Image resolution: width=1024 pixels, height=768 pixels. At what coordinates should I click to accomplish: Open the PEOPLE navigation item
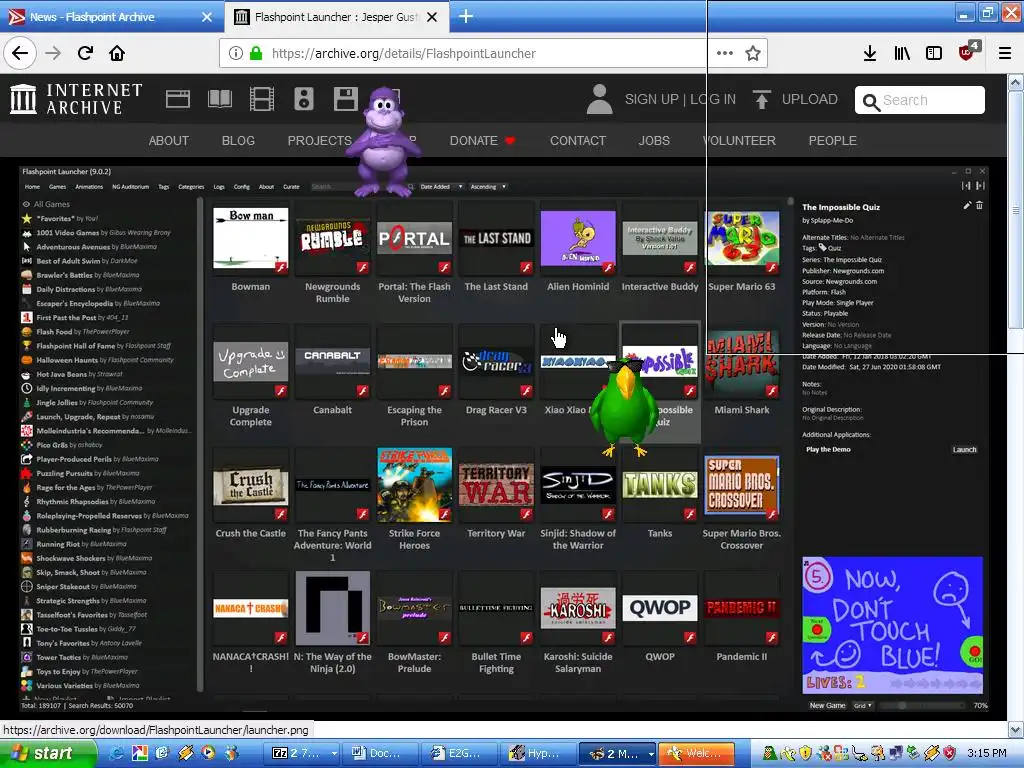pos(833,140)
